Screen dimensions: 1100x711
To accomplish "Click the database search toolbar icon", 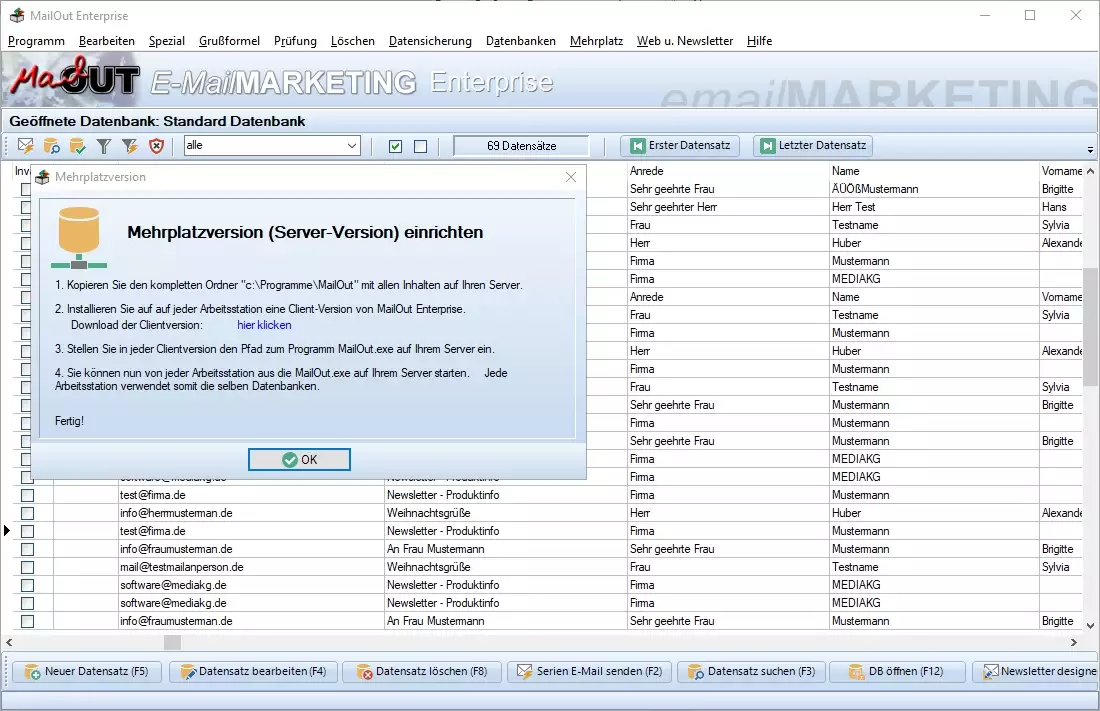I will click(52, 147).
